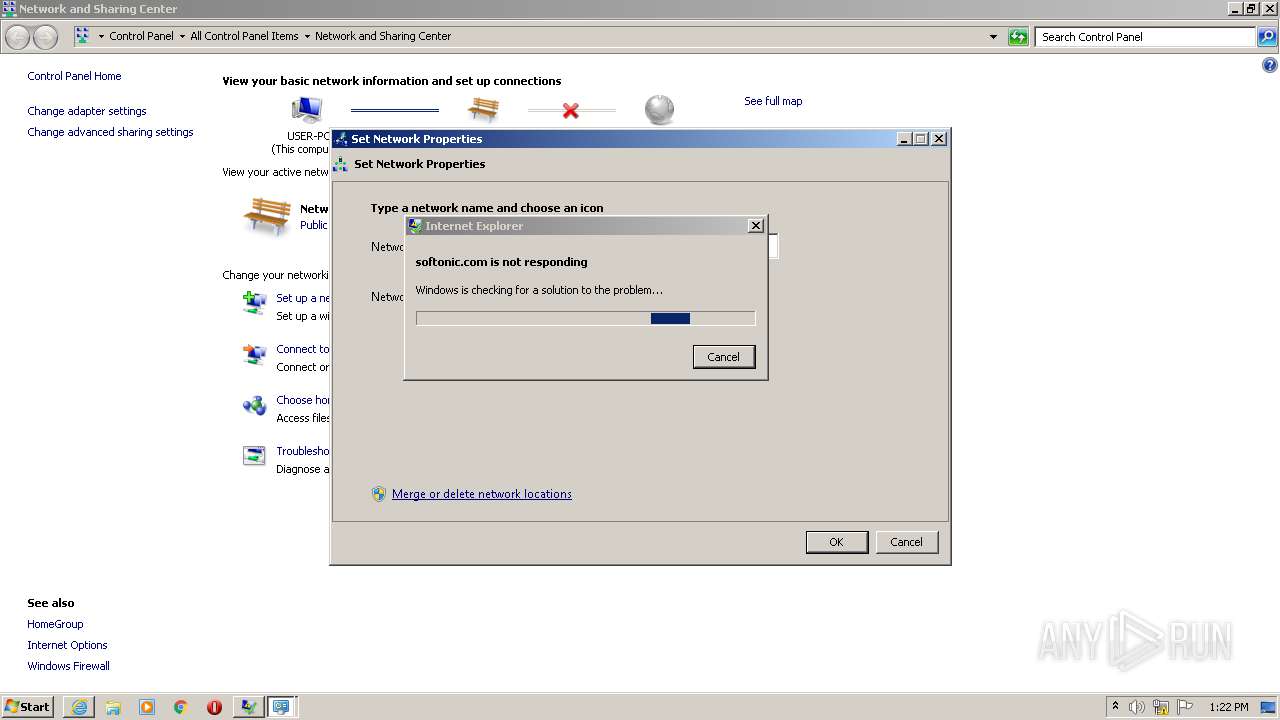Open Change adapter settings
Image resolution: width=1280 pixels, height=720 pixels.
tap(87, 111)
